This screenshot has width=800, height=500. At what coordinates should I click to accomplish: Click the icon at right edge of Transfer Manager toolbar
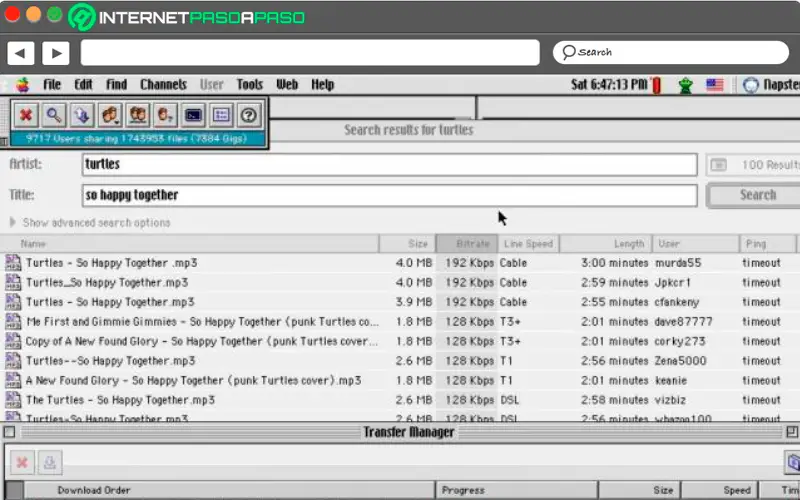coord(792,462)
